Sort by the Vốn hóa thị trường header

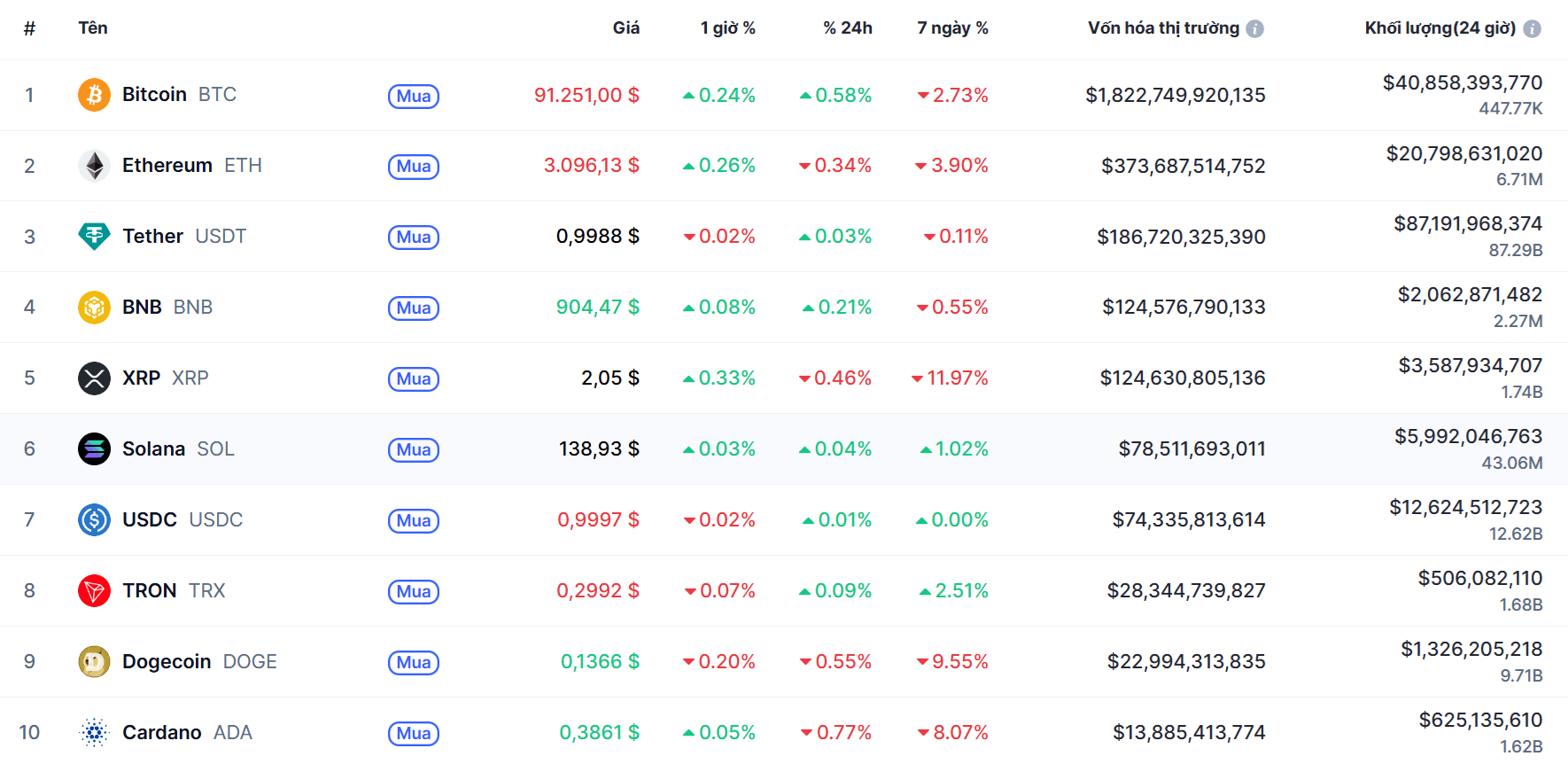[1163, 28]
